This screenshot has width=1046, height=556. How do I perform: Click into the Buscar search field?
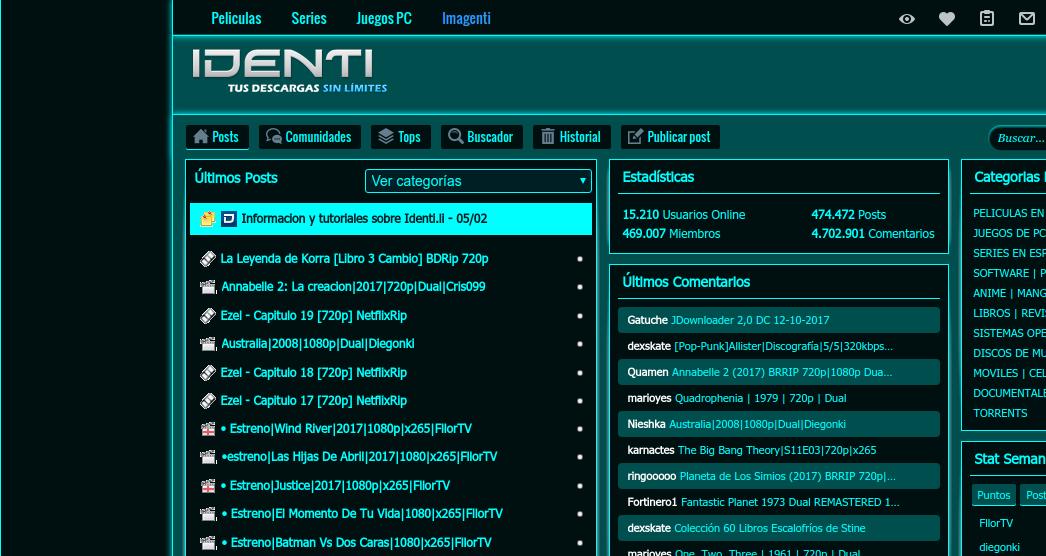tap(1018, 138)
